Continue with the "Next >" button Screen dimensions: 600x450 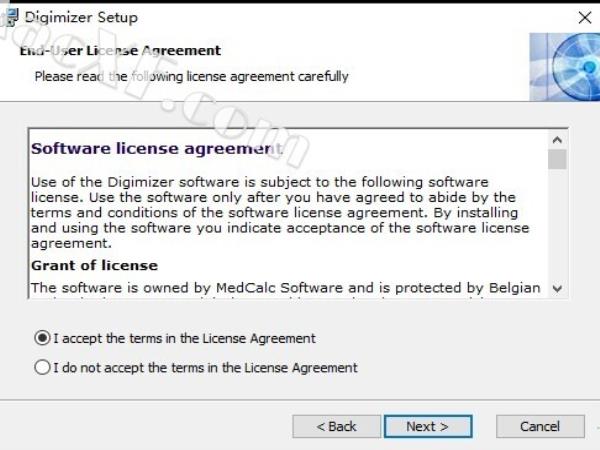pyautogui.click(x=428, y=426)
